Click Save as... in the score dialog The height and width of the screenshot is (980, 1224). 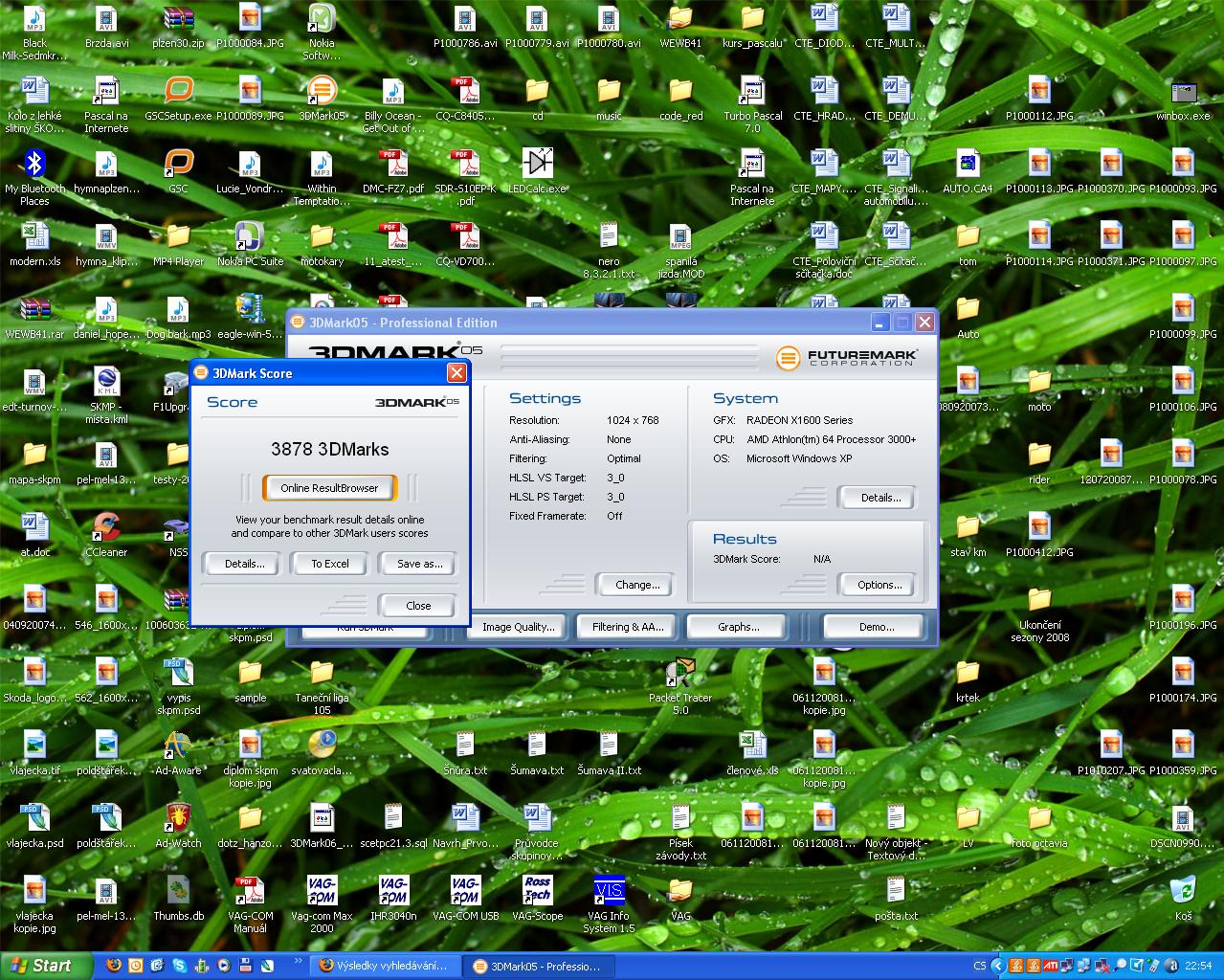[x=419, y=564]
